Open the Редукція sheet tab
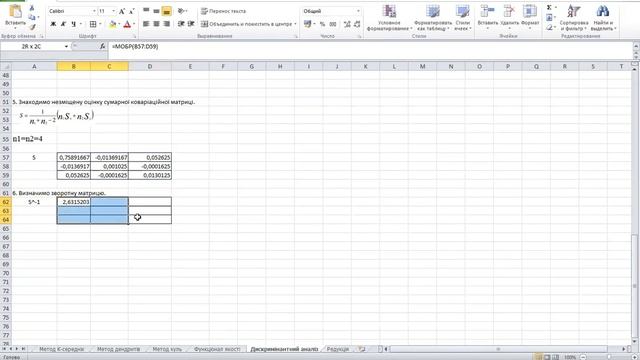640x360 pixels. tap(338, 349)
